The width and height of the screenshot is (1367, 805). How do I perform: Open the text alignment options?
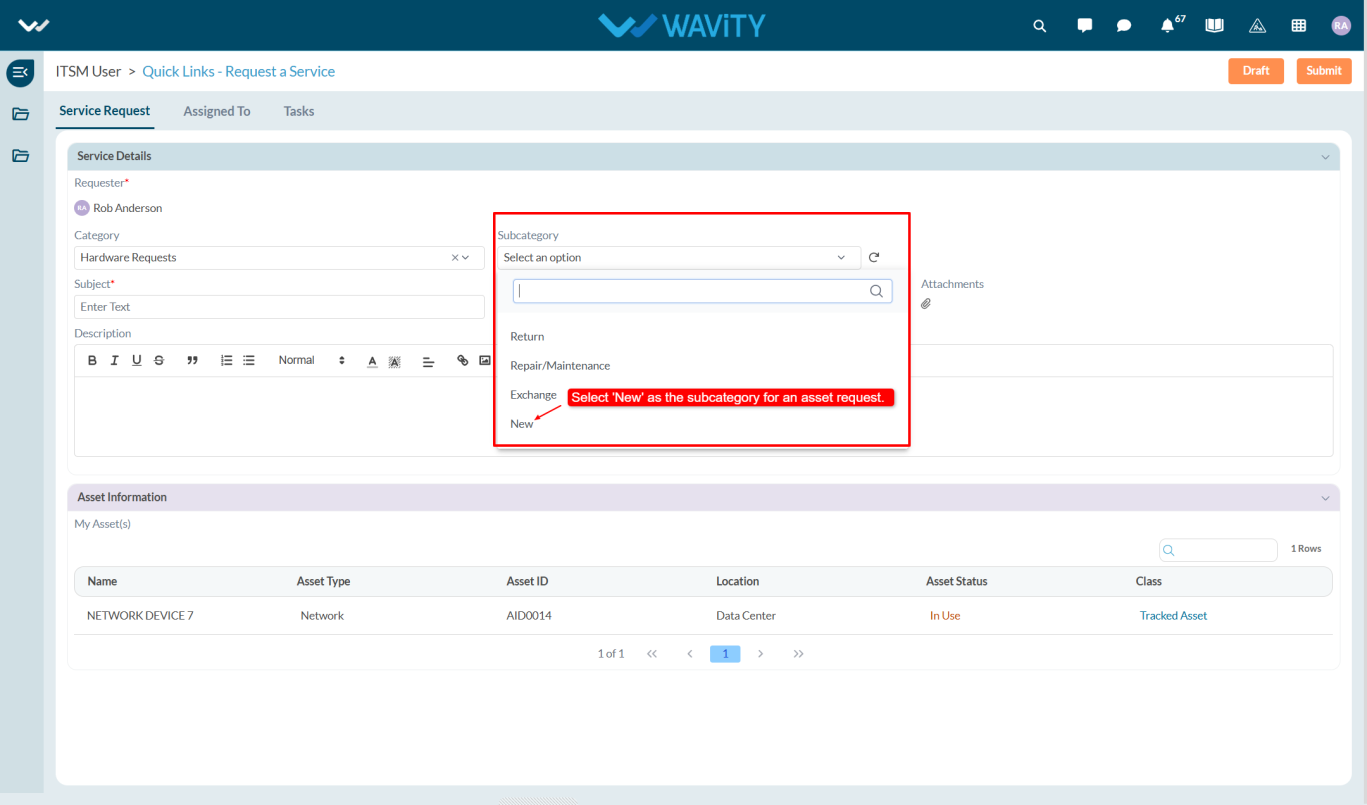coord(428,361)
